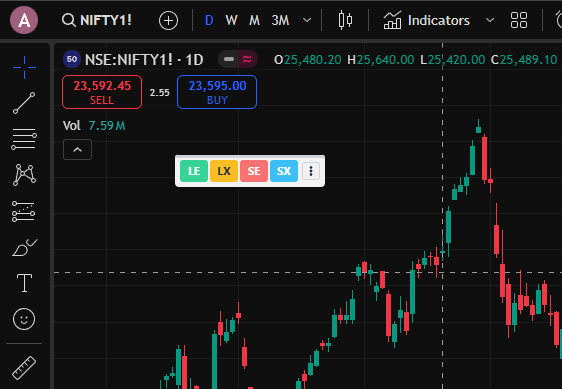Select the forecasting and measurement projection tool
Screen dimensions: 562x389
click(x=24, y=211)
